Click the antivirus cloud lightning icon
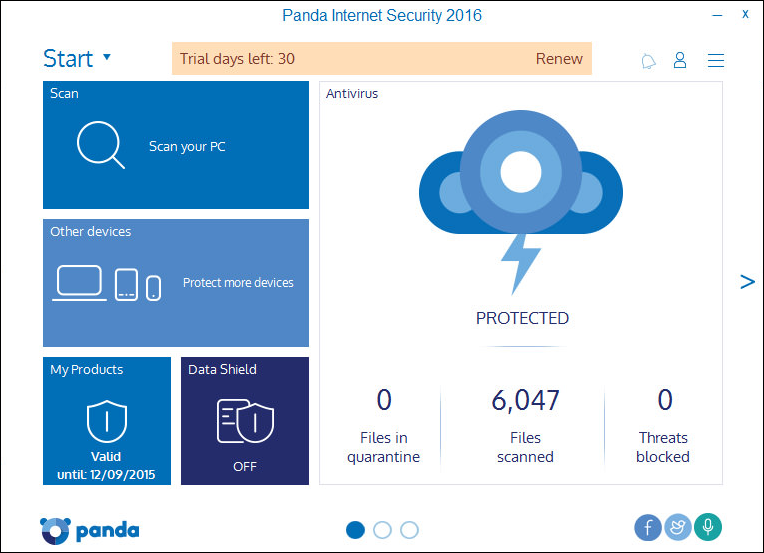The image size is (764, 553). [x=521, y=202]
